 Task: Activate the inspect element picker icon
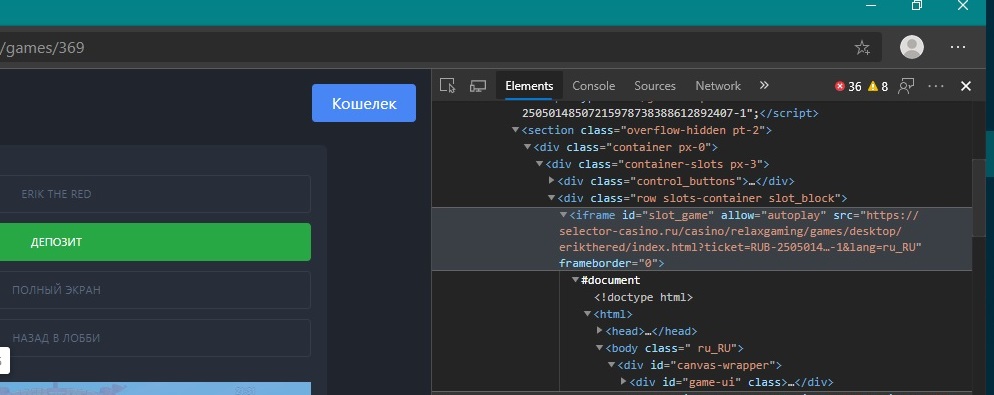(448, 86)
